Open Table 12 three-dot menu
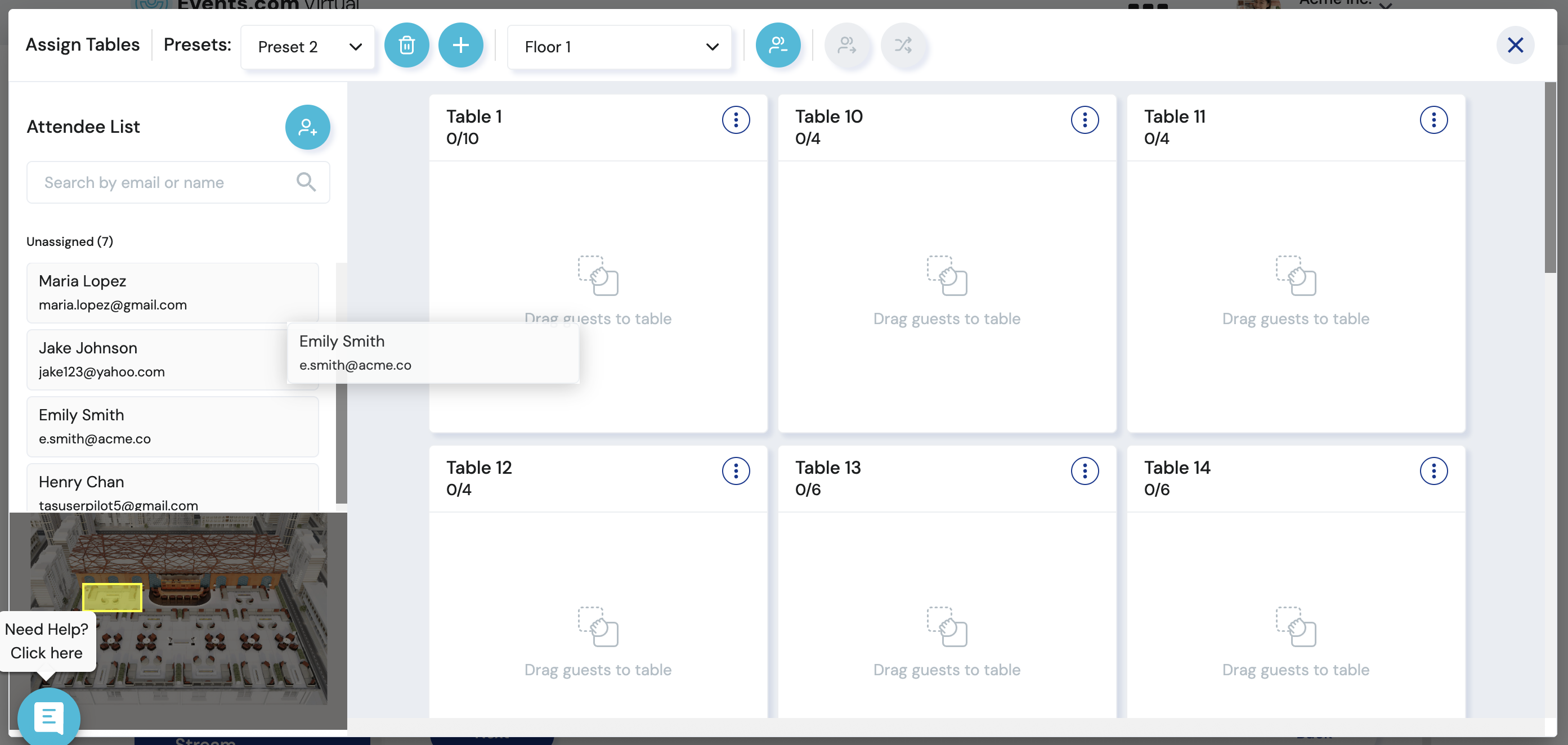1568x745 pixels. coord(735,471)
